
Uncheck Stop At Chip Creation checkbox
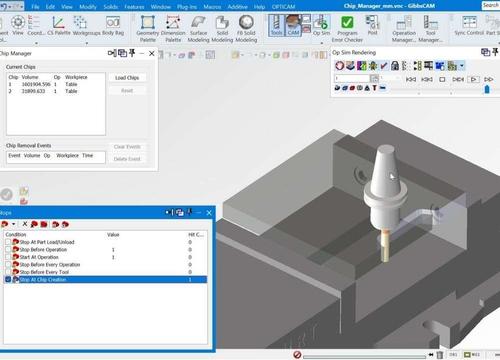(8, 279)
